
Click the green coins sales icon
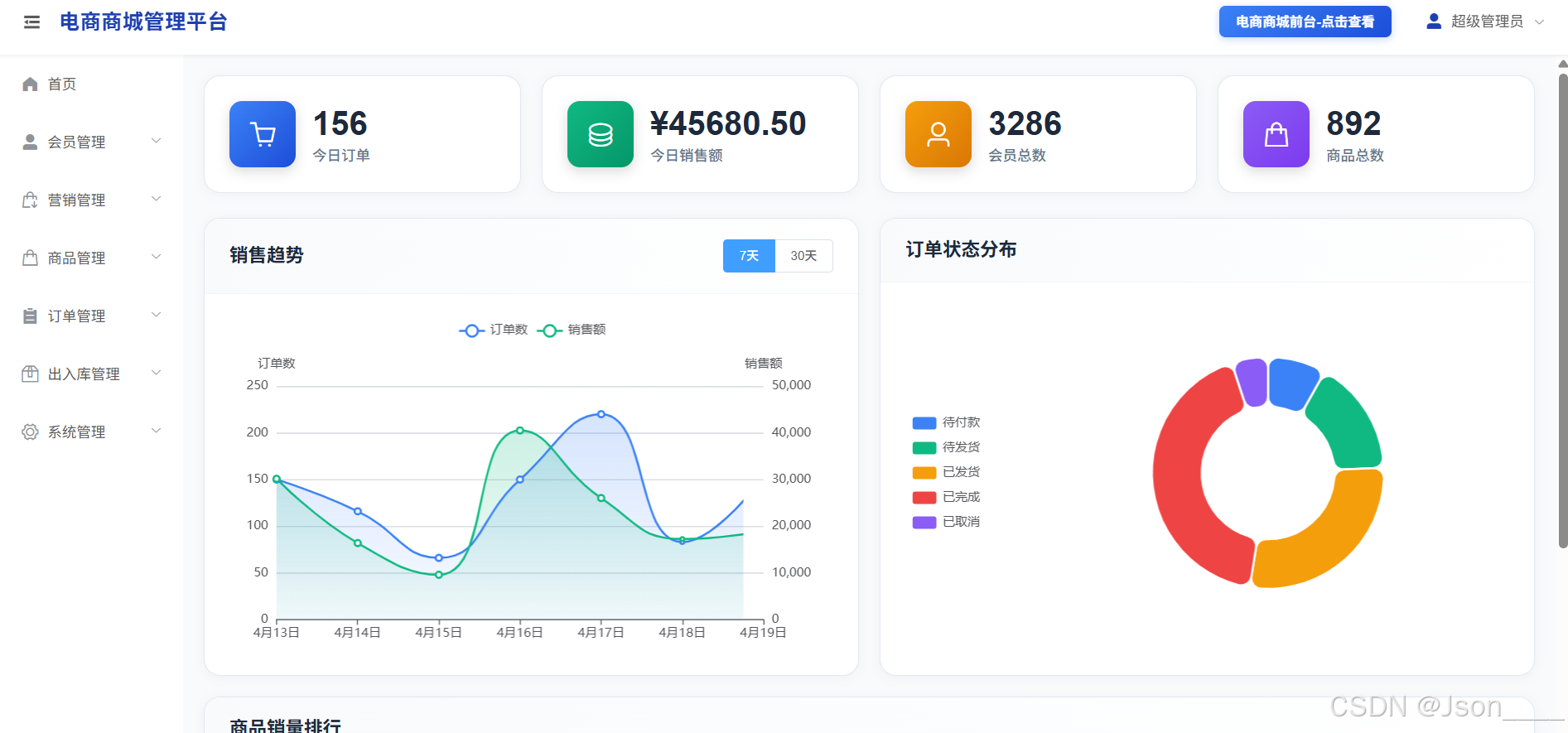[x=601, y=134]
